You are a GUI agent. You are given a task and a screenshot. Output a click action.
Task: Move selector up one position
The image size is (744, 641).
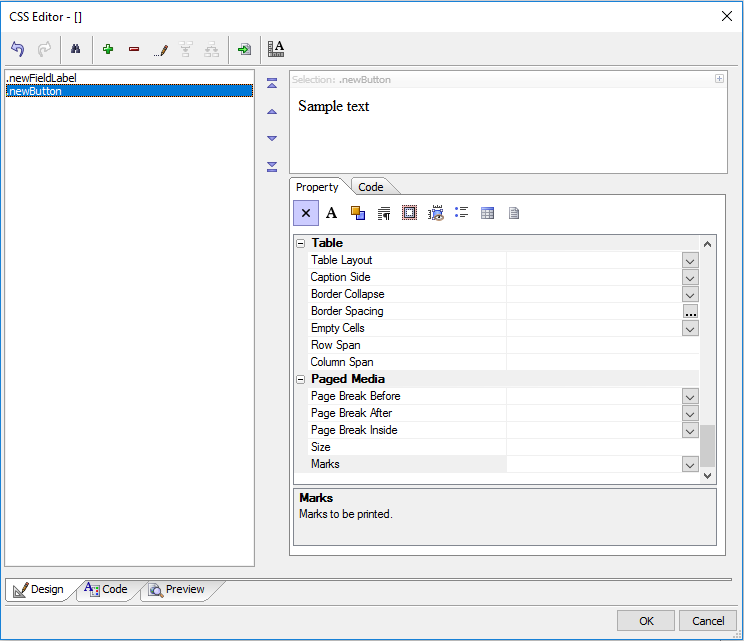tap(272, 111)
